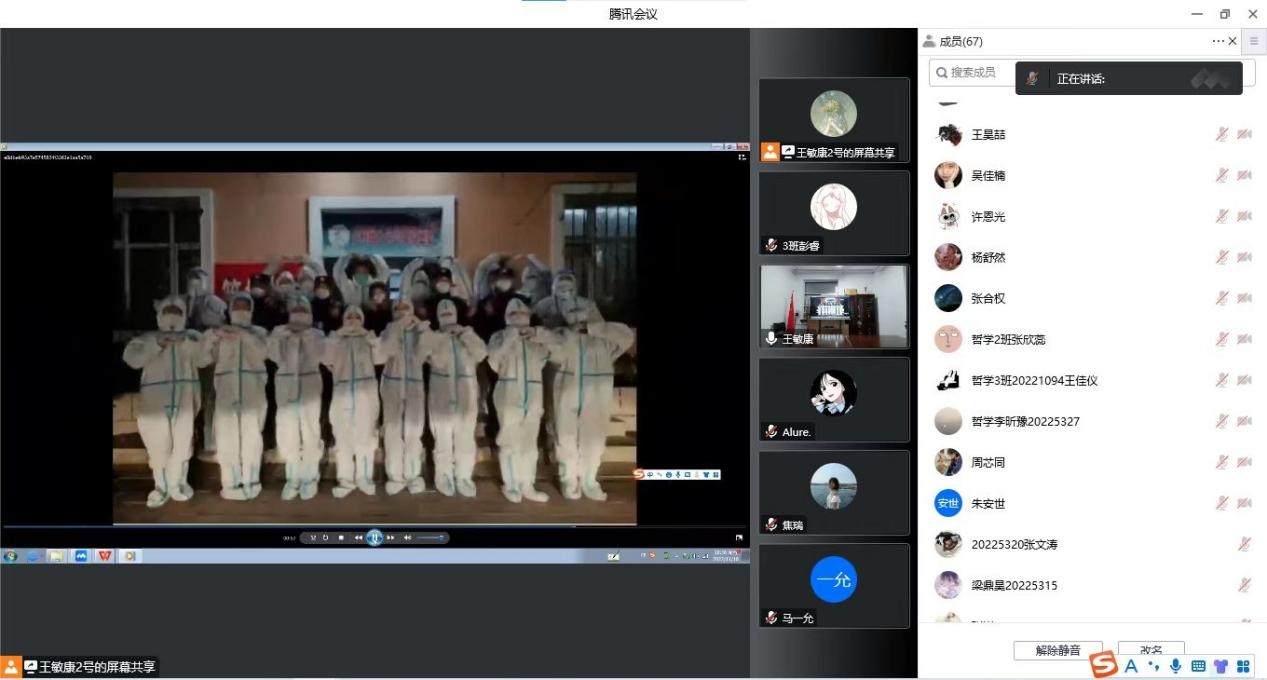Toggle microphone icon for 20225320张文涛
Screen dimensions: 1267x680
click(x=1244, y=544)
